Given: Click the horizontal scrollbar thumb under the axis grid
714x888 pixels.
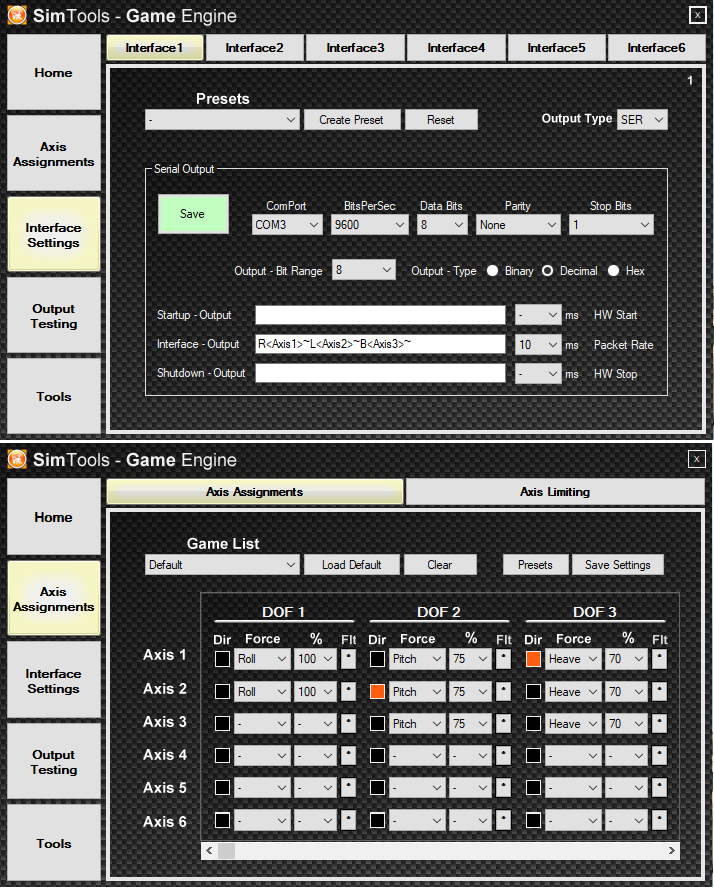Looking at the screenshot, I should [226, 850].
